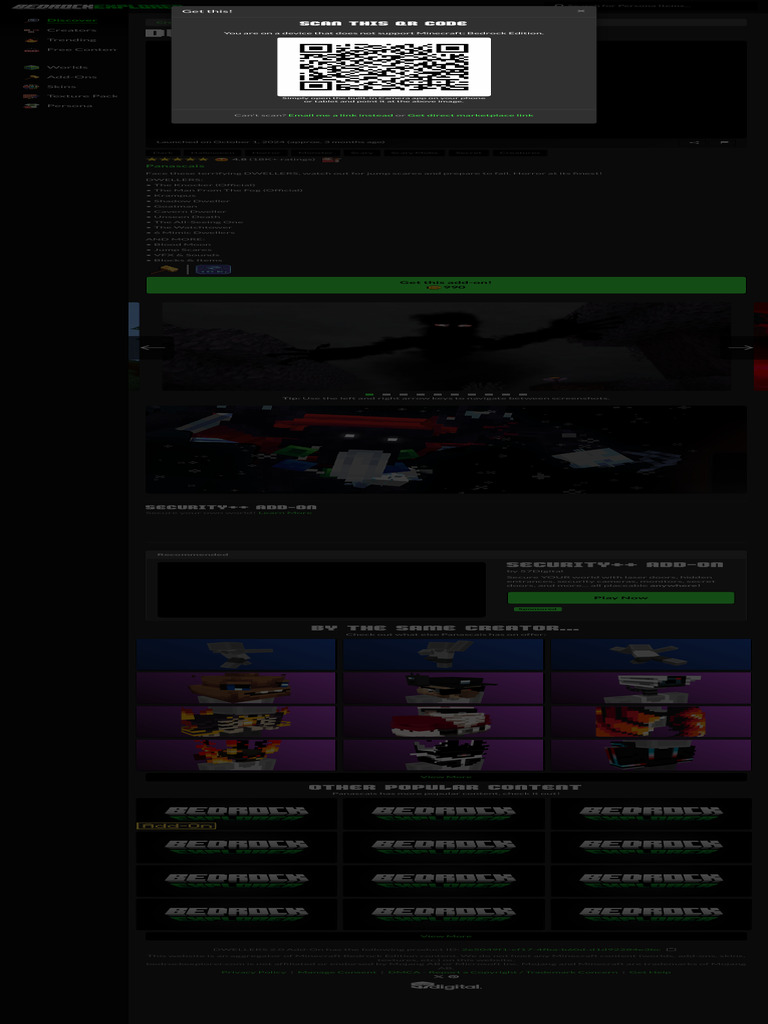Select the first carousel indicator dot
Viewport: 768px width, 1024px height.
coord(370,394)
